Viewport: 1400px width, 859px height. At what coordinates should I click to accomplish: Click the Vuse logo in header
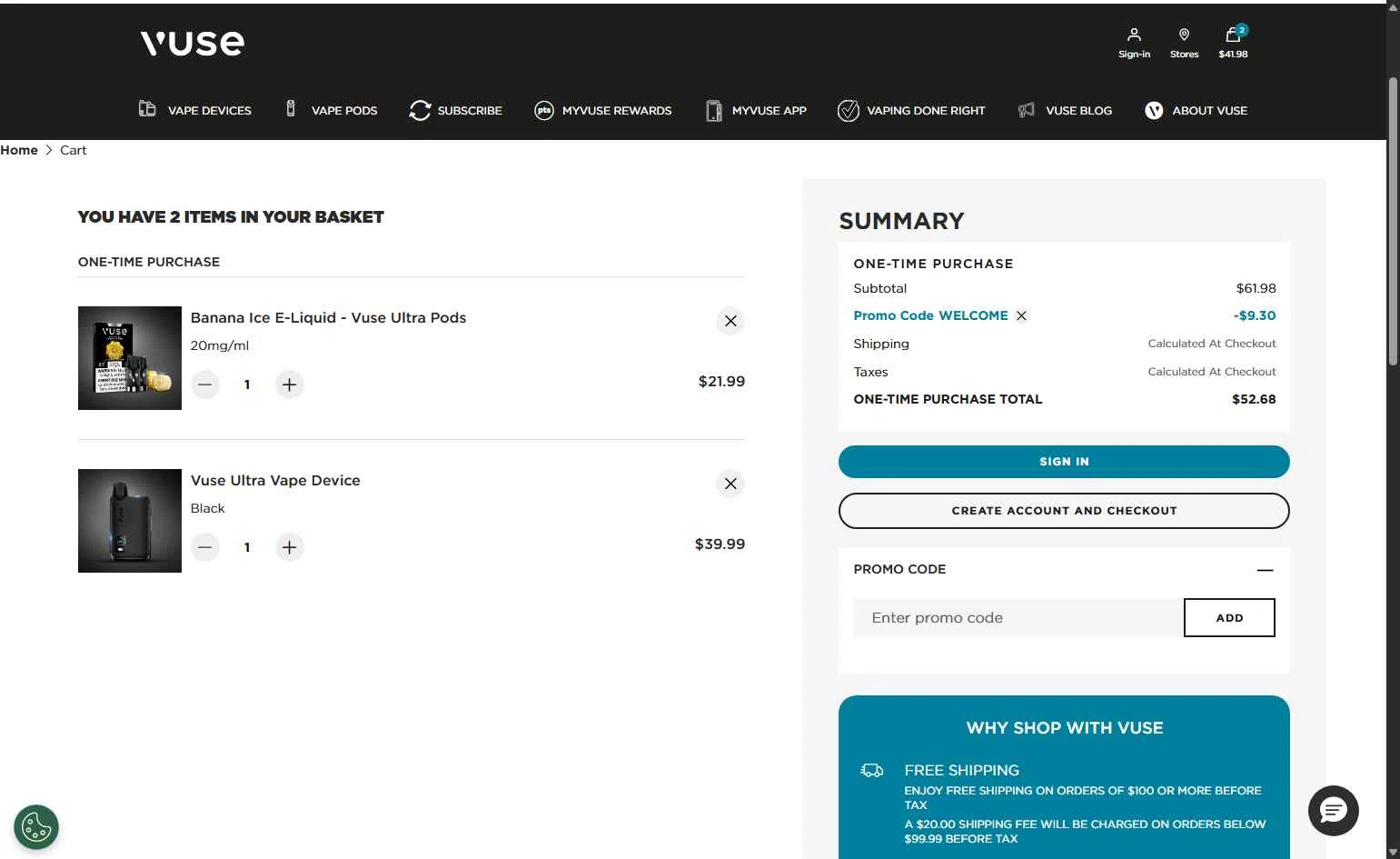pyautogui.click(x=192, y=43)
